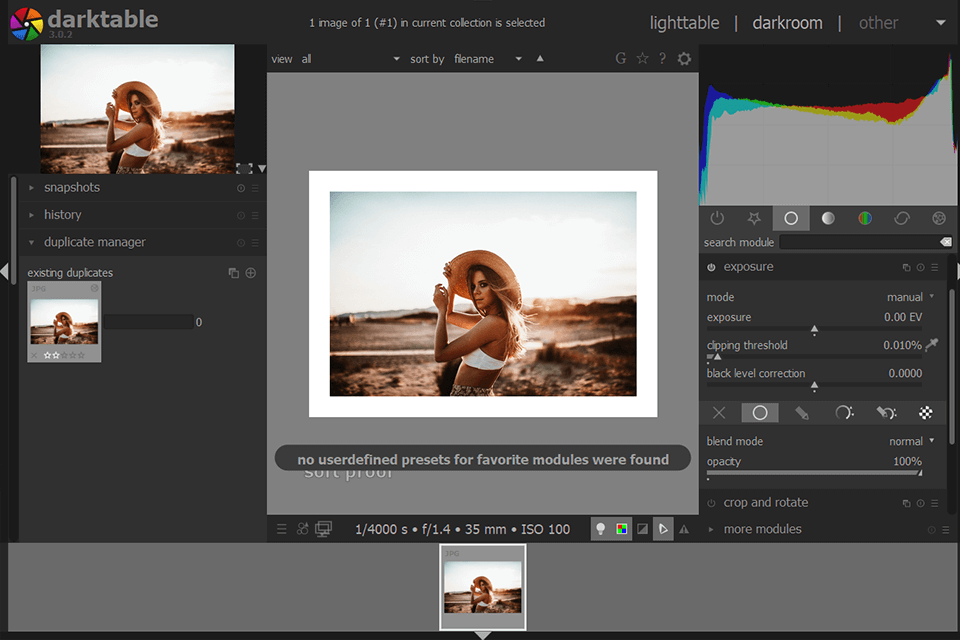Open the color modules group
This screenshot has height=640, width=960.
(x=865, y=218)
